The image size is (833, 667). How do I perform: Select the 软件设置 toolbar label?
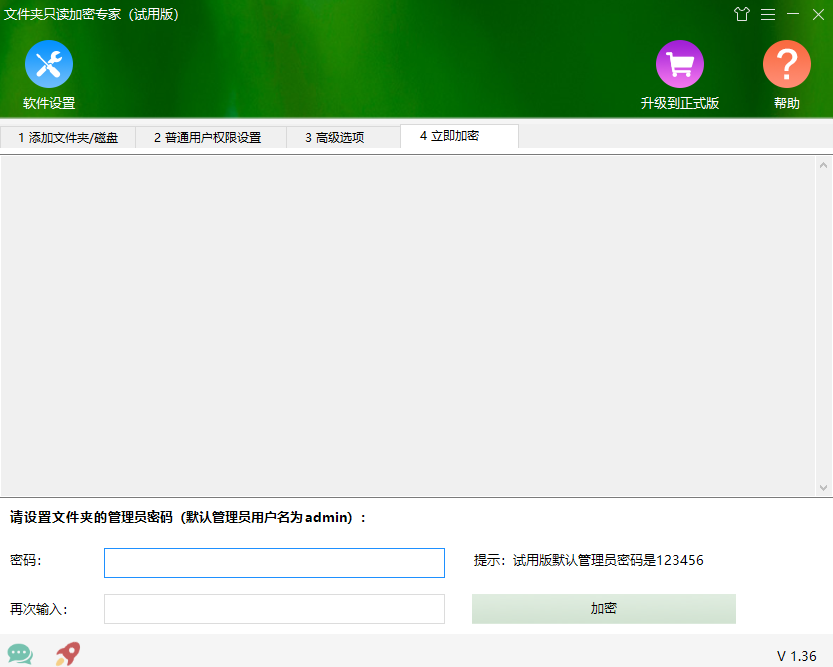[48, 100]
